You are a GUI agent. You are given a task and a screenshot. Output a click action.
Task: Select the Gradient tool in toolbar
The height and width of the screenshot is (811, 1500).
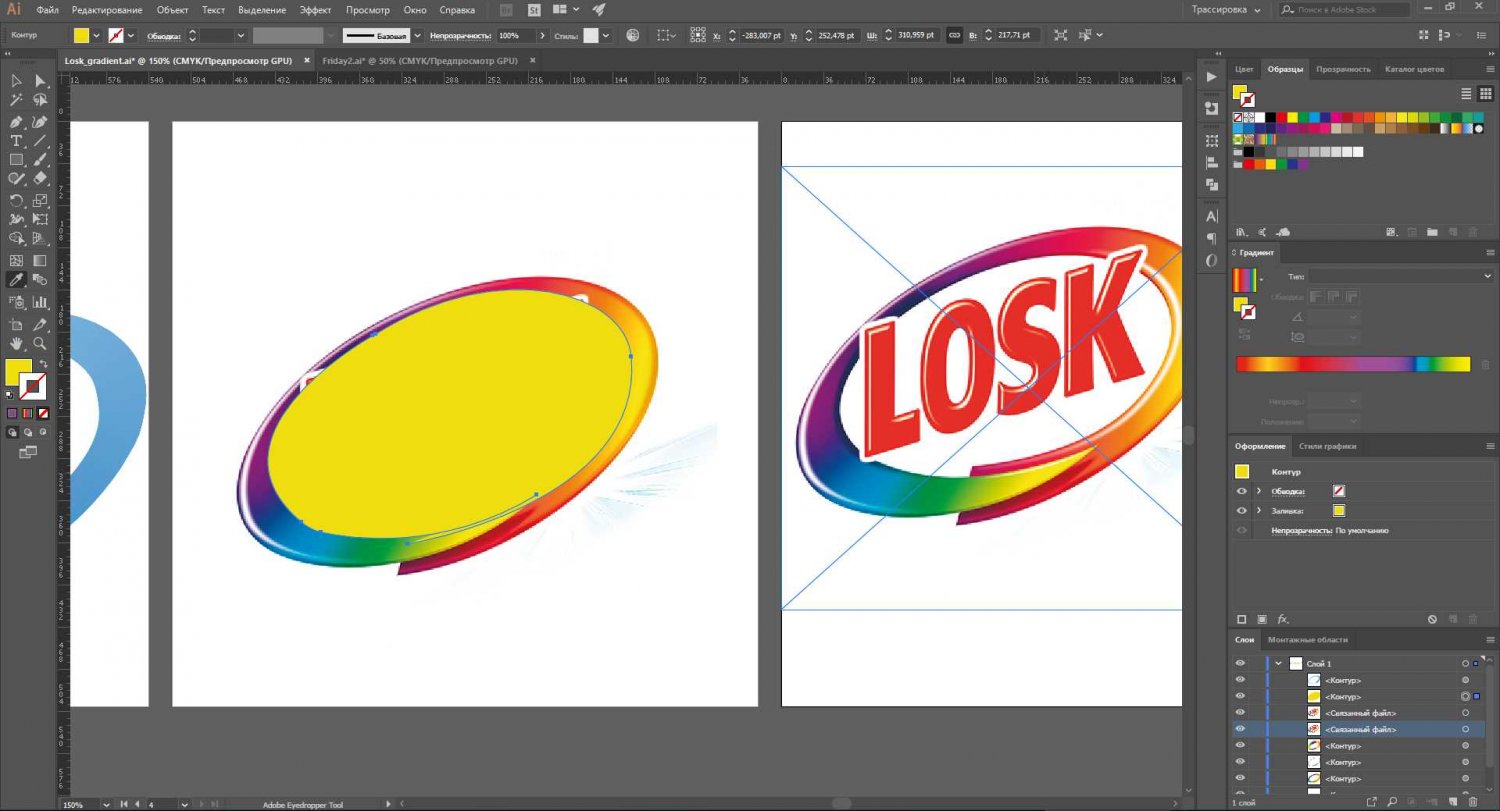(x=40, y=261)
